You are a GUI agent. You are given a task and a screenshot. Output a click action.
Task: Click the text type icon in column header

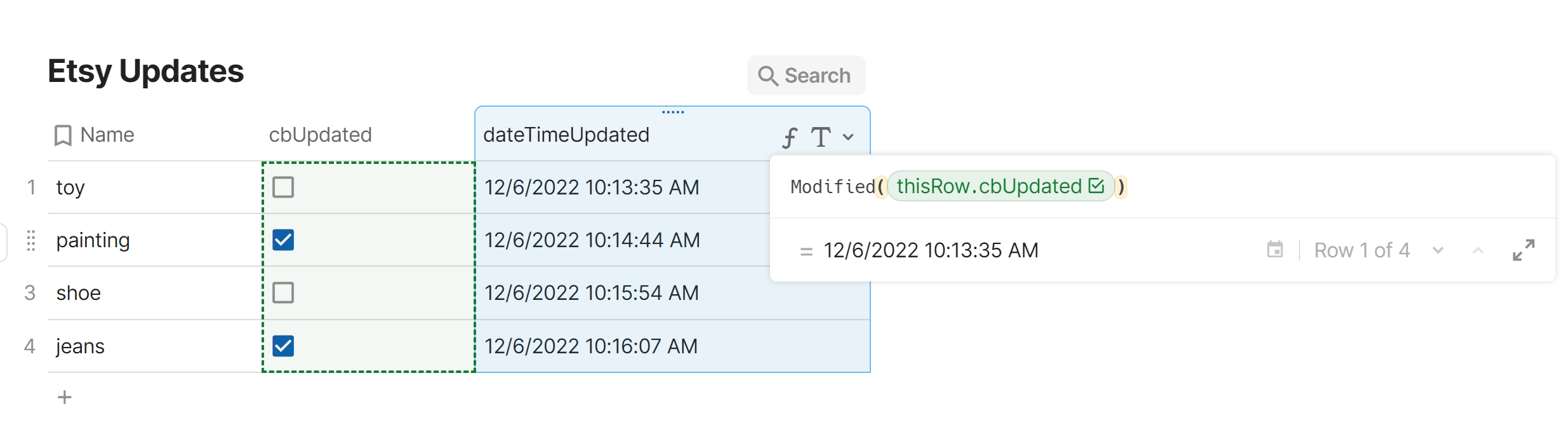(821, 137)
